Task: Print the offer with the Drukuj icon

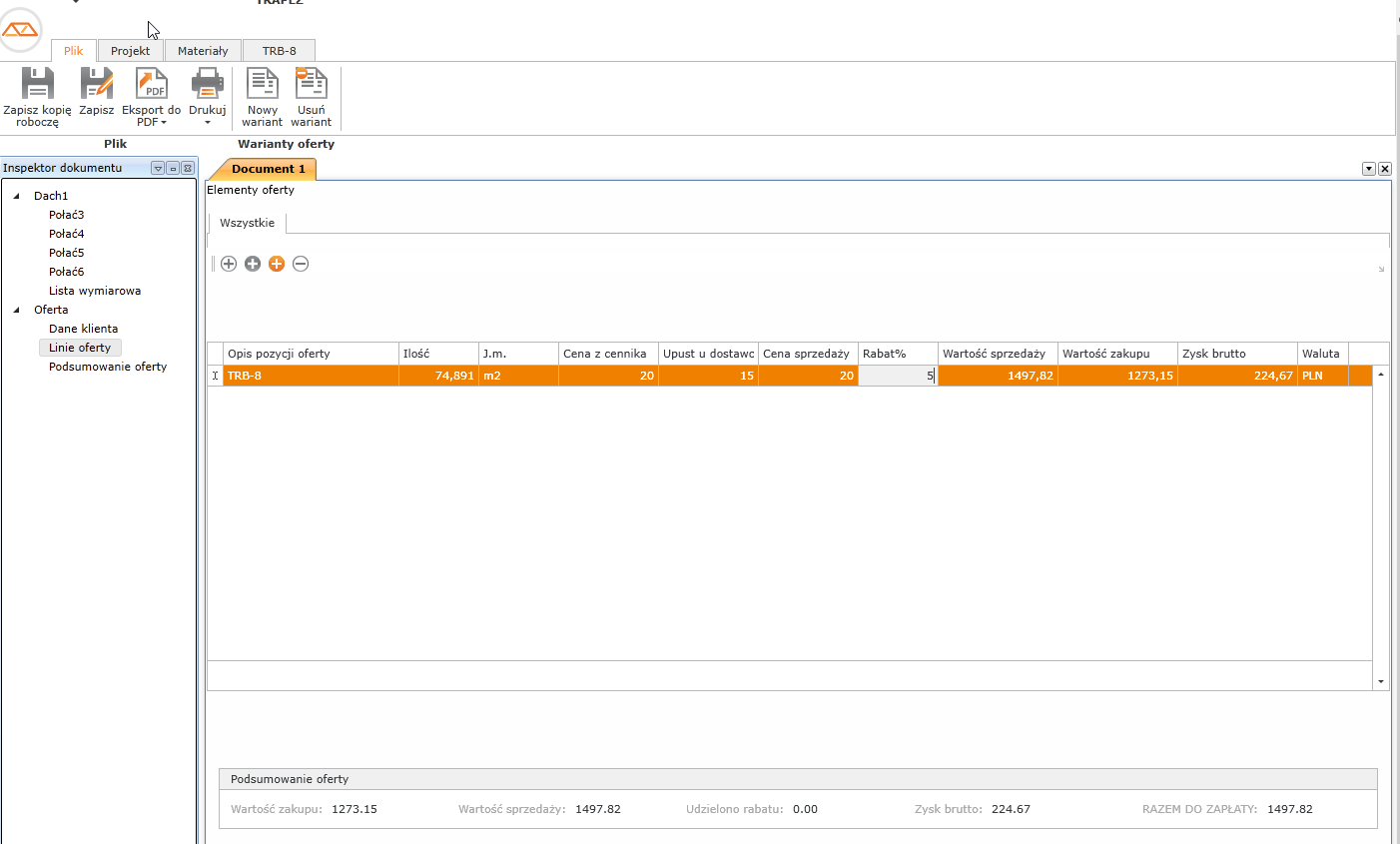Action: [208, 85]
